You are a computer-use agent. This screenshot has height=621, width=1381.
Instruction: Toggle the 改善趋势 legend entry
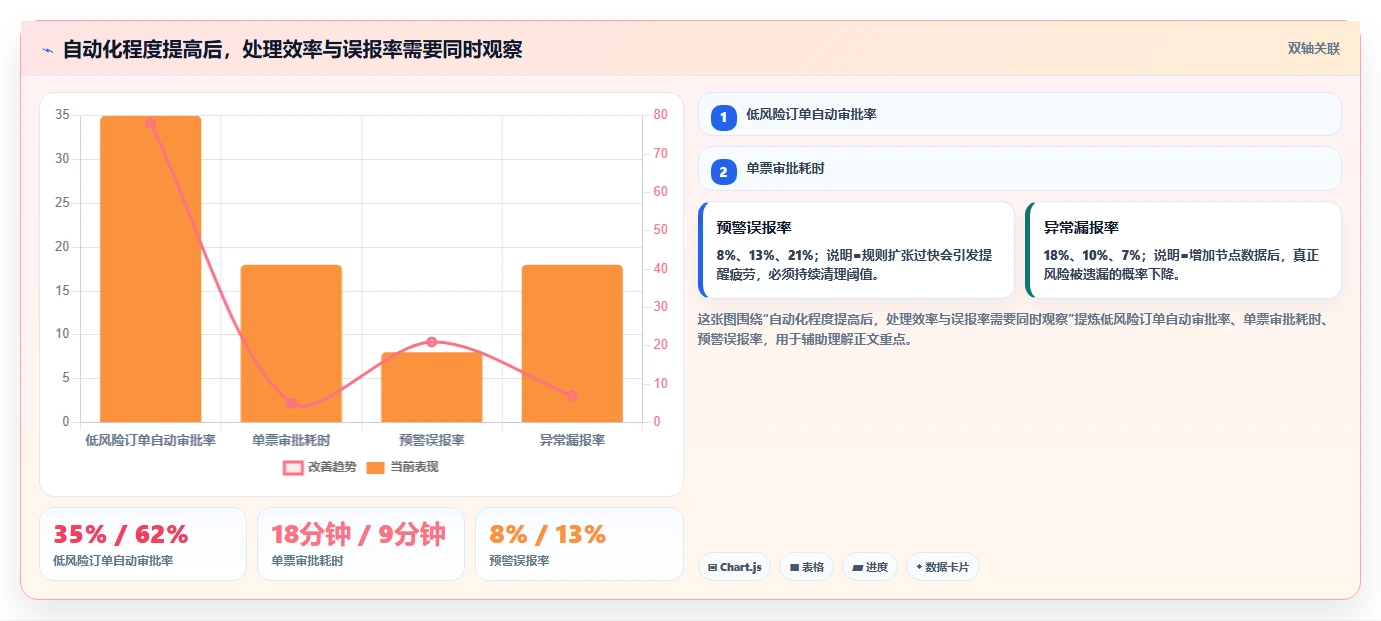pos(320,467)
